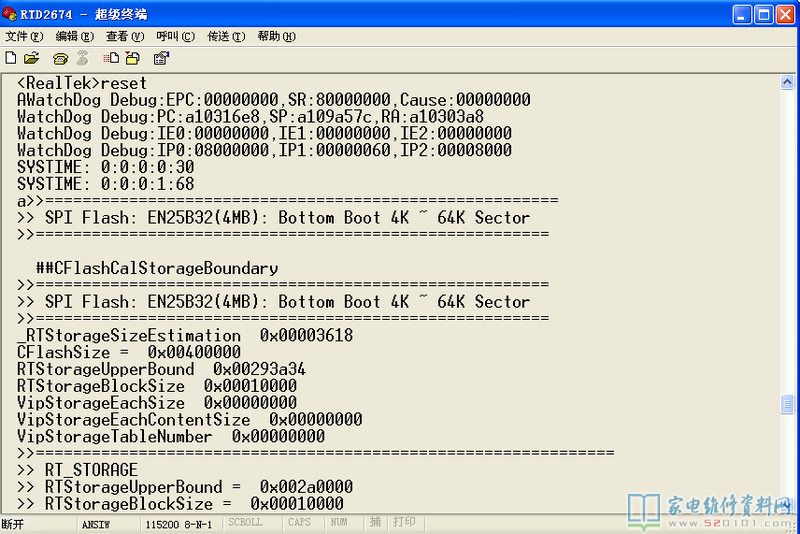Image resolution: width=800 pixels, height=534 pixels.
Task: Close the RTD2674 terminal window
Action: pyautogui.click(x=786, y=14)
